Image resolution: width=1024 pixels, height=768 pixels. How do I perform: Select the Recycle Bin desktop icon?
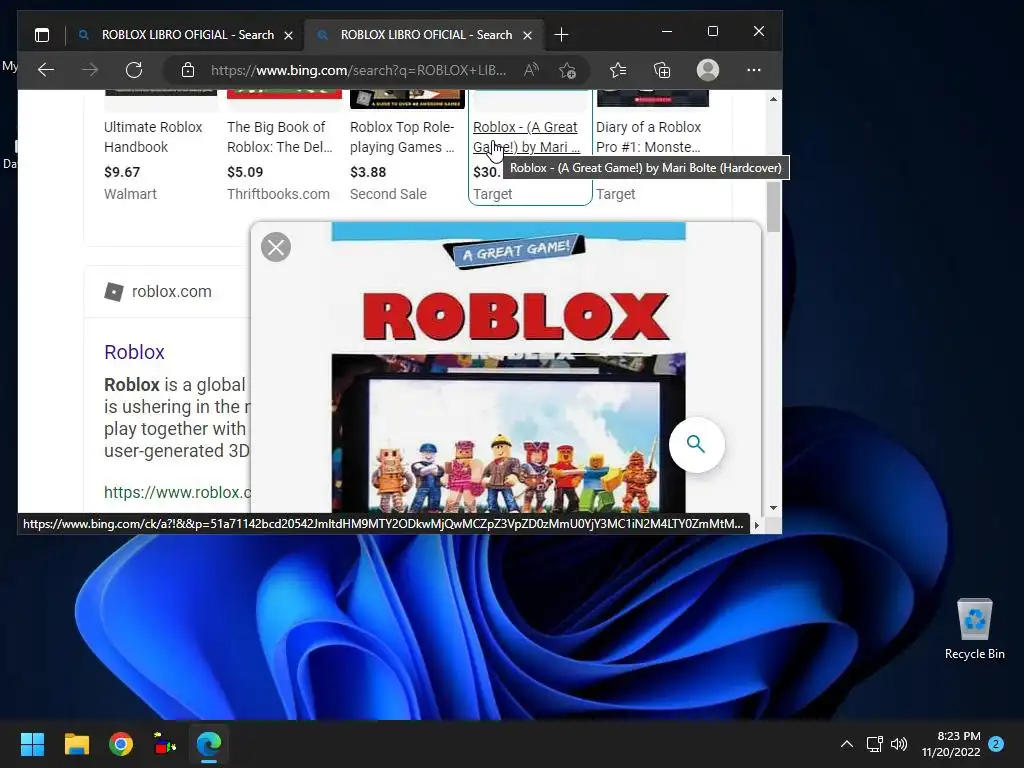click(974, 629)
